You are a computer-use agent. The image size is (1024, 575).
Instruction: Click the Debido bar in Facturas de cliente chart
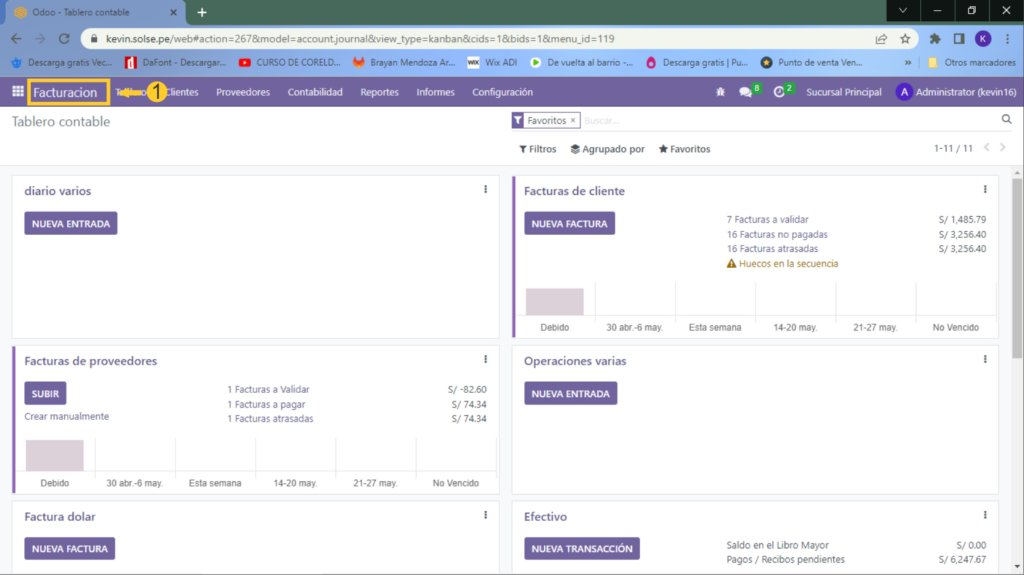coord(554,301)
